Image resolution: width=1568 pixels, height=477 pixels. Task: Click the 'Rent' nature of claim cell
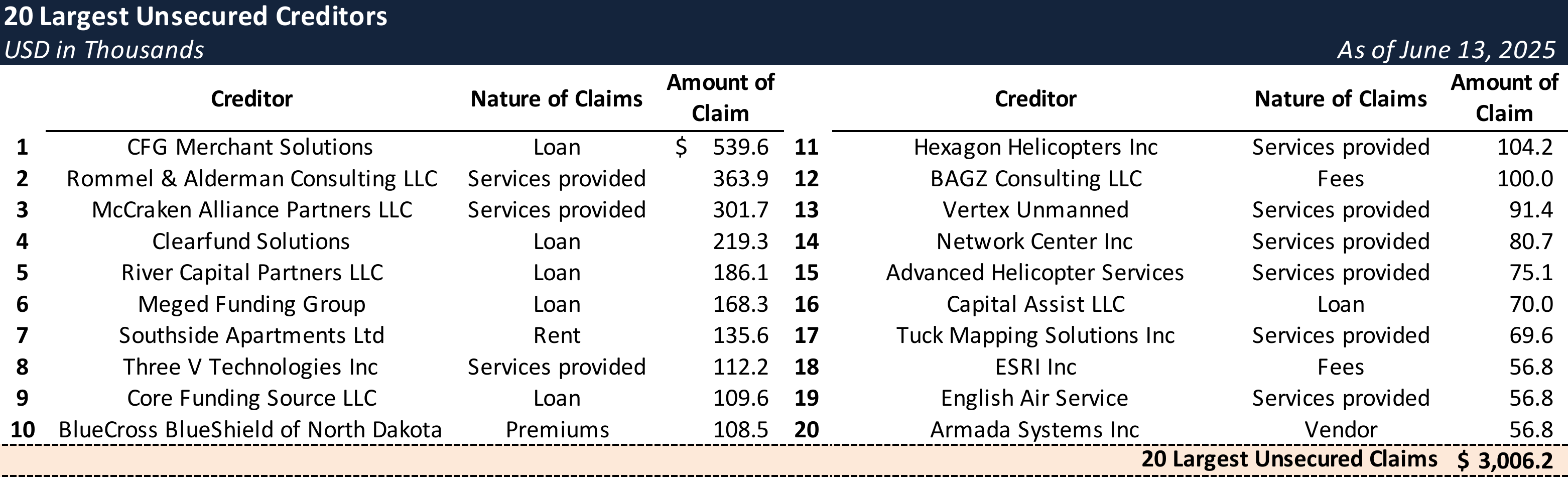coord(557,336)
